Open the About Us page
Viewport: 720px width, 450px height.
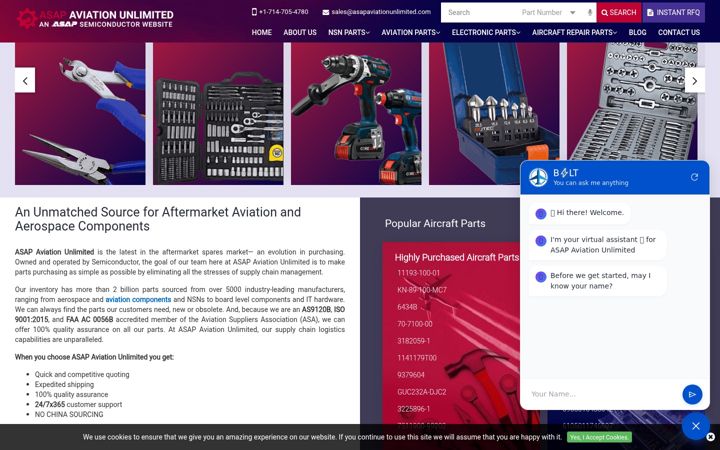(x=300, y=33)
